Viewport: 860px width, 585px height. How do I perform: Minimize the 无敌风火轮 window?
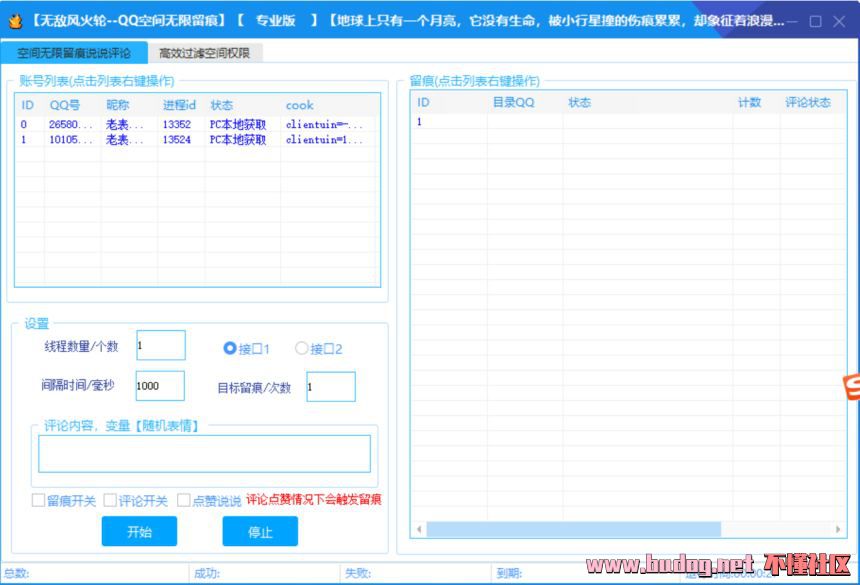click(791, 21)
